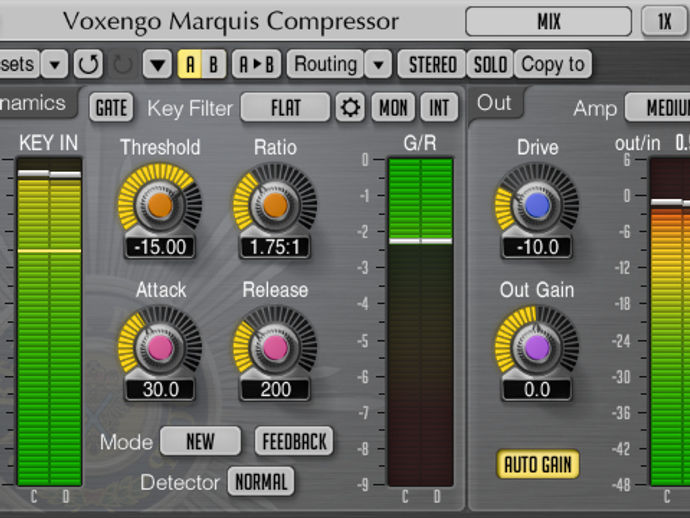
Task: Click the Out Gain knob
Action: point(537,348)
